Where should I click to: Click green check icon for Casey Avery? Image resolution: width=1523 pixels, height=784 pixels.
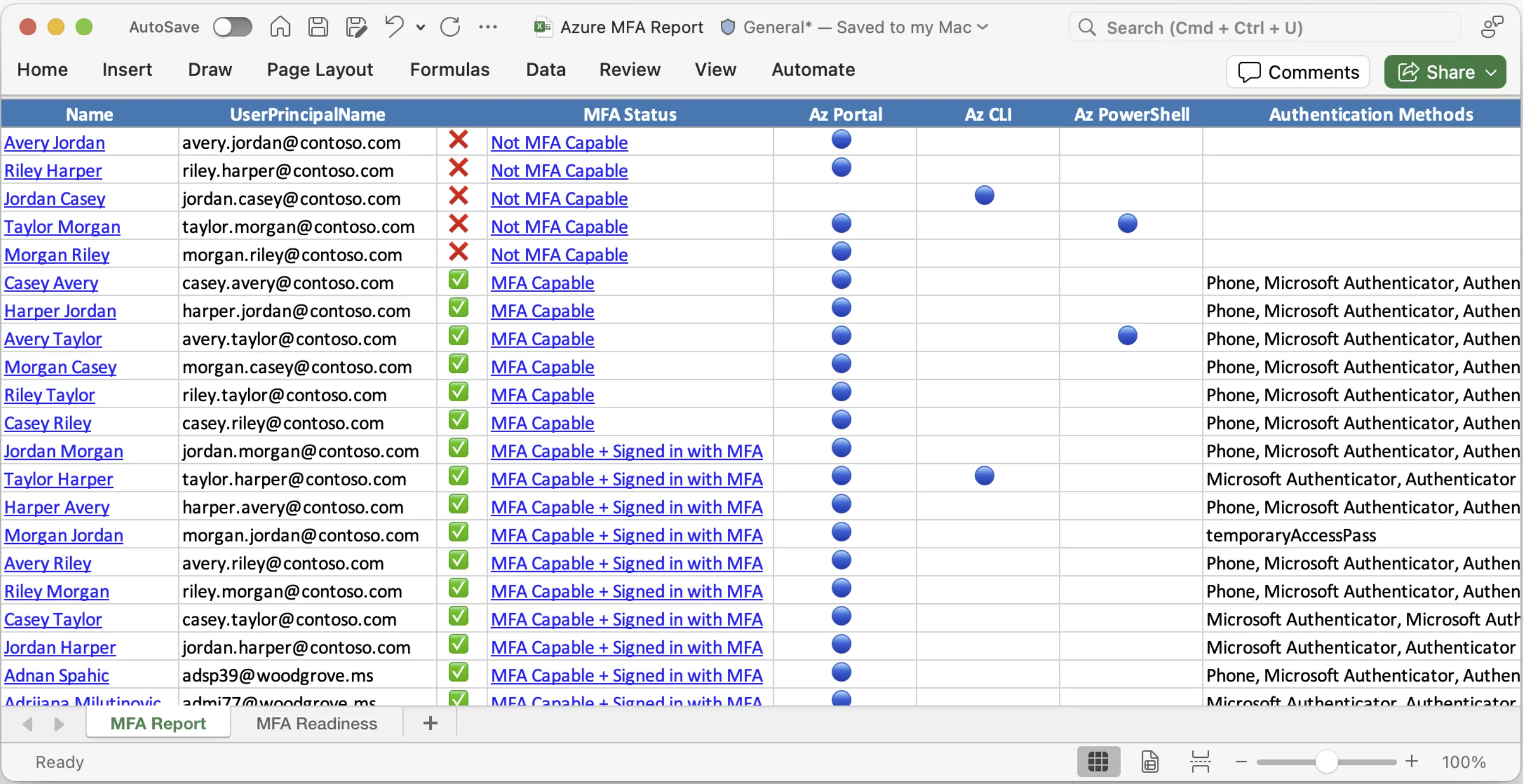458,280
